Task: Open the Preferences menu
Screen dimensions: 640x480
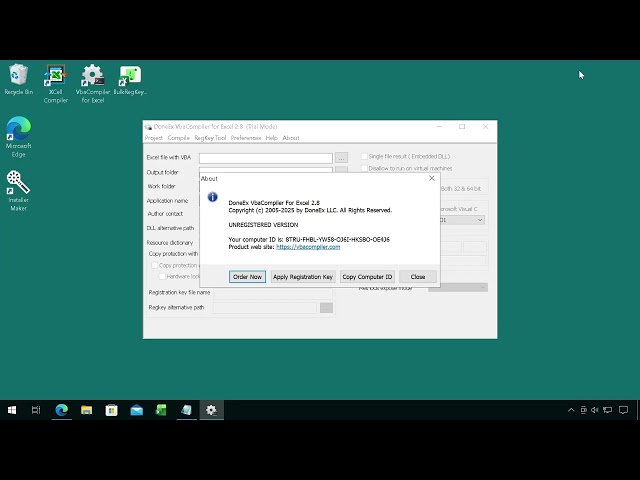Action: tap(246, 138)
